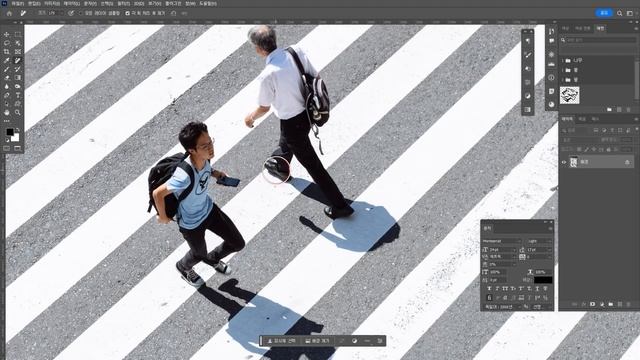Select the Move tool
Screen dimensions: 640x360
pos(7,35)
